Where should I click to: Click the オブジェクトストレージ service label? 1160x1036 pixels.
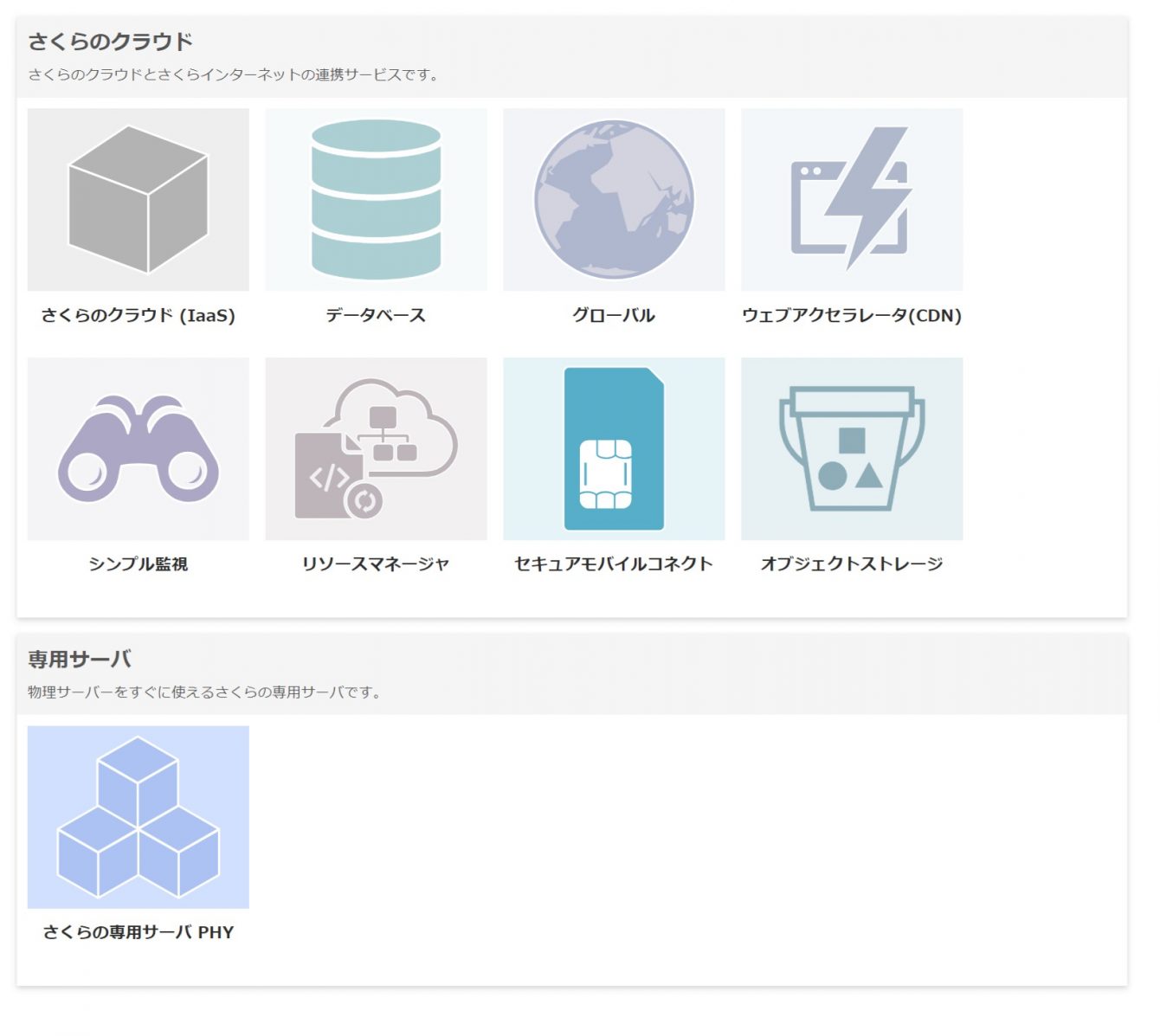click(x=853, y=563)
